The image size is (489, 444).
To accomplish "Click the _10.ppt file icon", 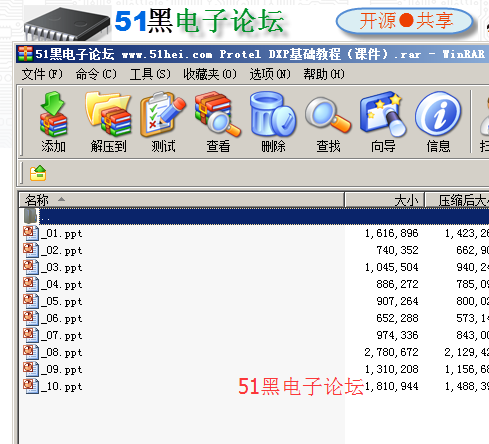I will [x=31, y=386].
